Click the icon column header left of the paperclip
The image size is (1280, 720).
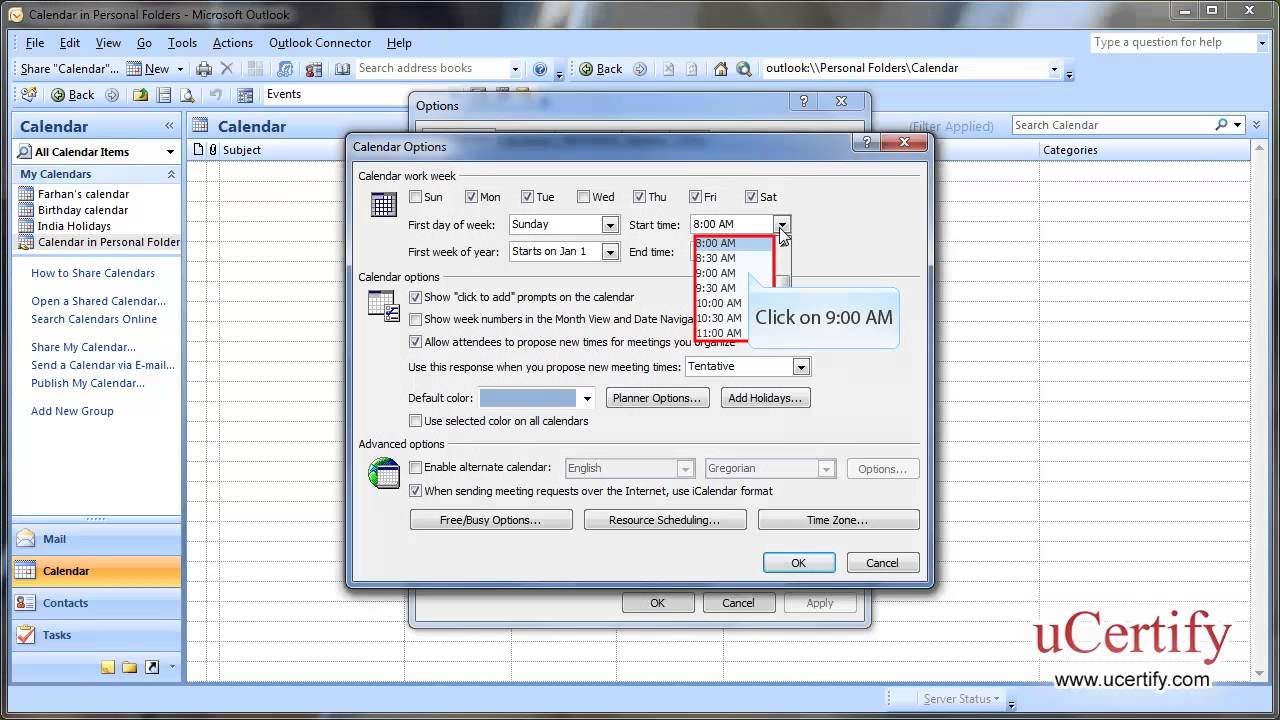click(198, 150)
